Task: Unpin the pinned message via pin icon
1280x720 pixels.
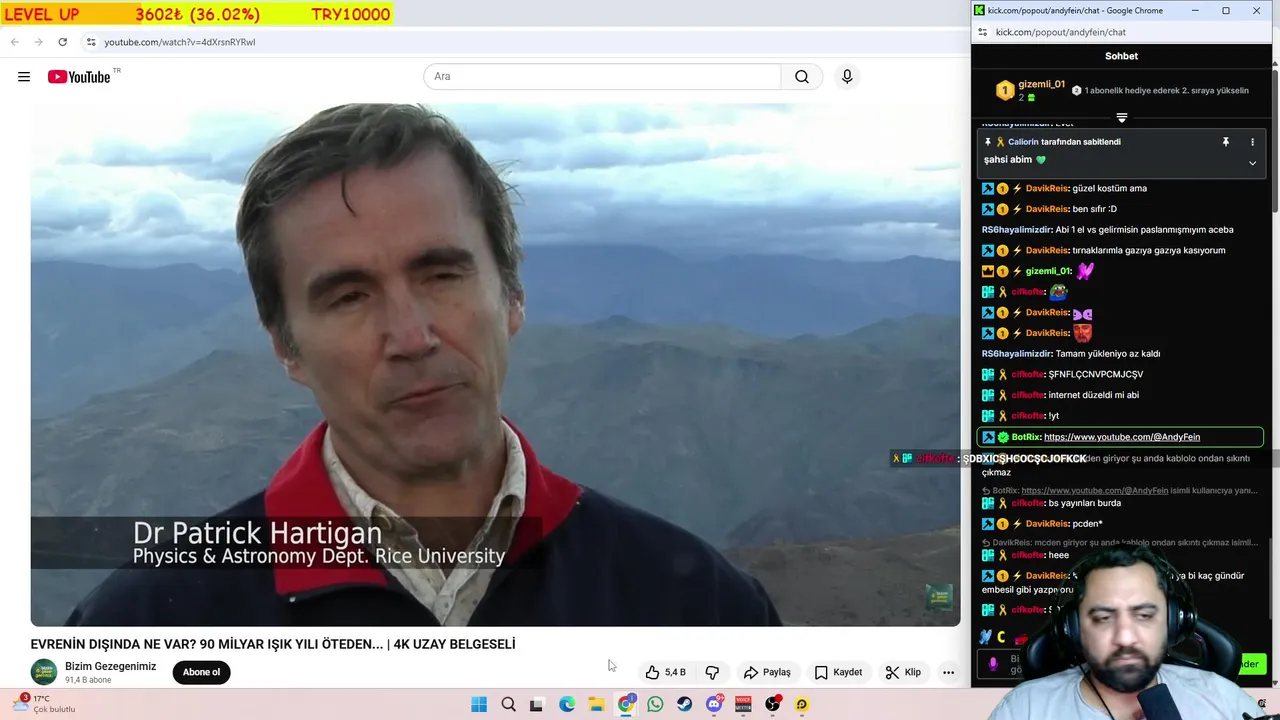Action: pyautogui.click(x=1225, y=142)
